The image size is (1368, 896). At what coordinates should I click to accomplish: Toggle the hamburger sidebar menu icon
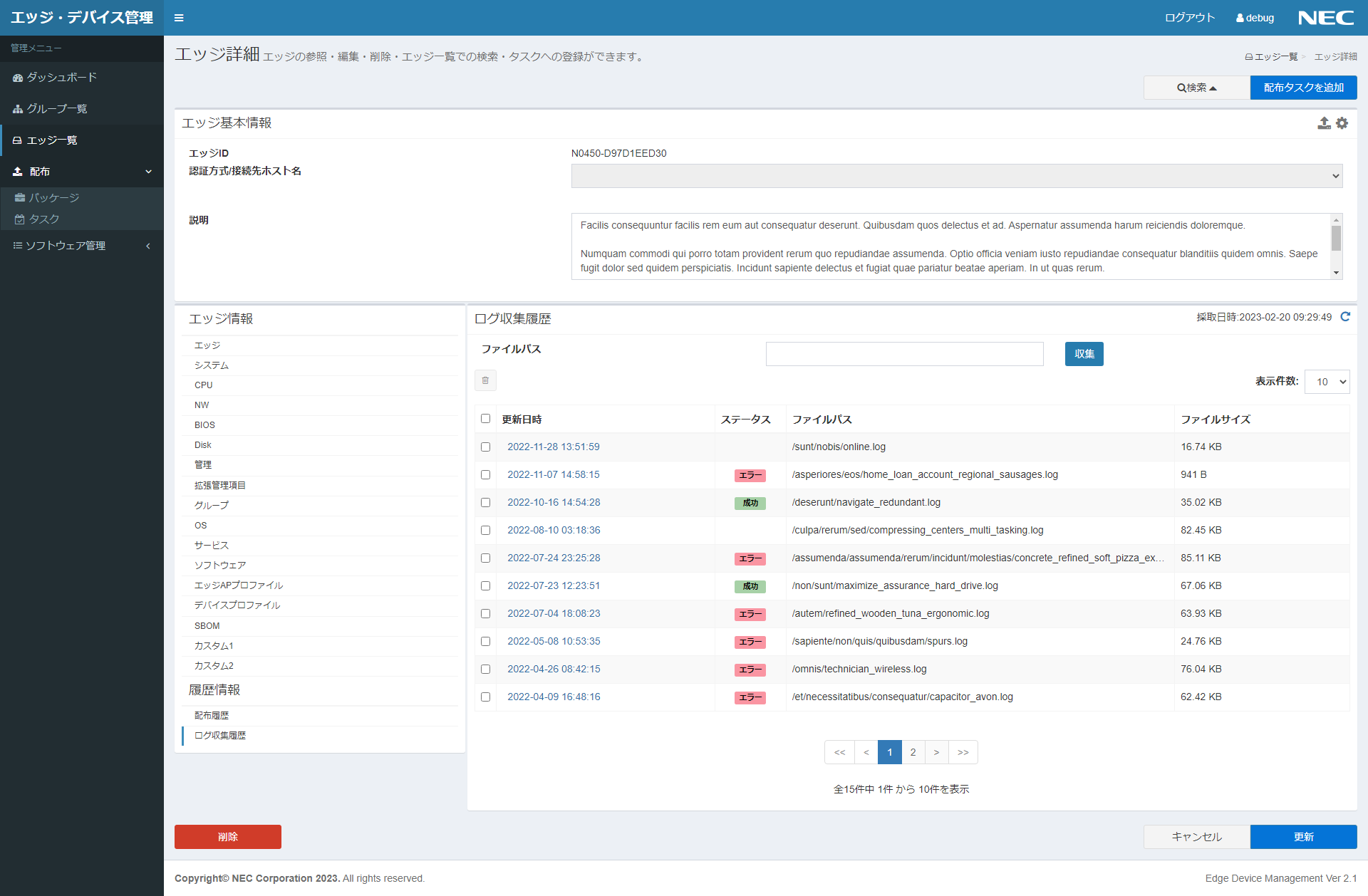tap(179, 18)
